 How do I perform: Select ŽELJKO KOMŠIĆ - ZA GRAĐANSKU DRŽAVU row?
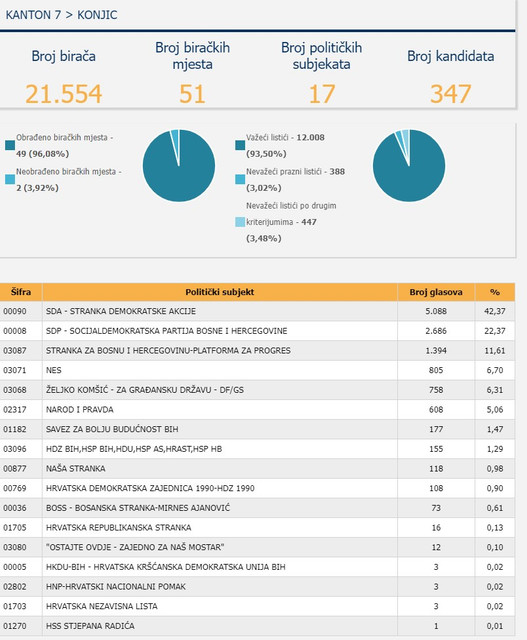257,390
